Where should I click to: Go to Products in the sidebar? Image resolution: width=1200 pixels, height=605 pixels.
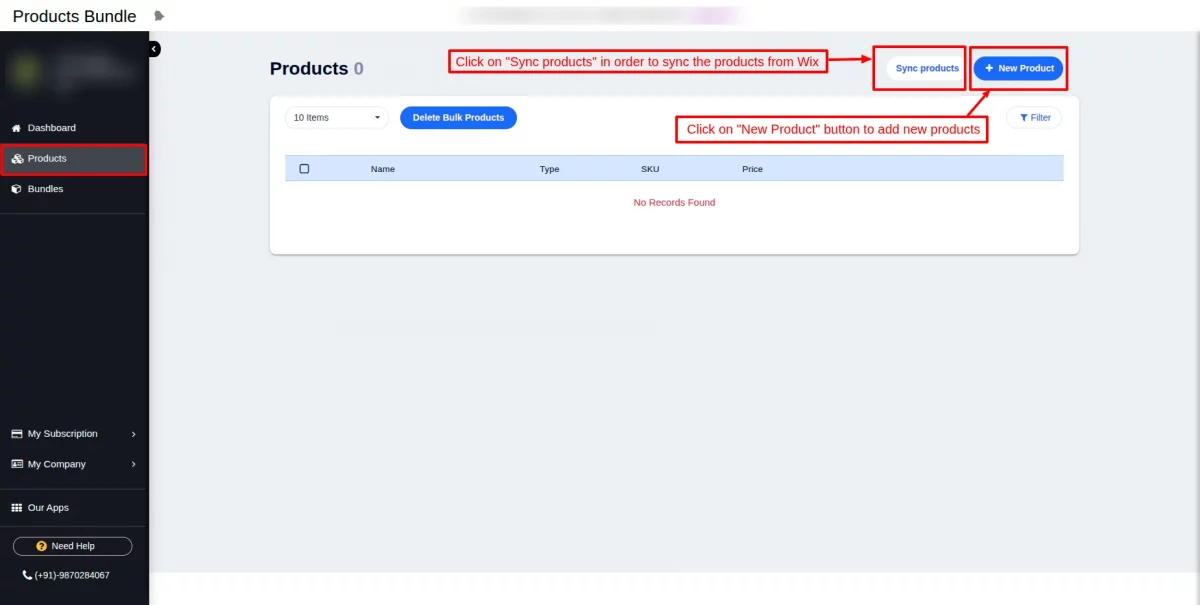point(74,159)
